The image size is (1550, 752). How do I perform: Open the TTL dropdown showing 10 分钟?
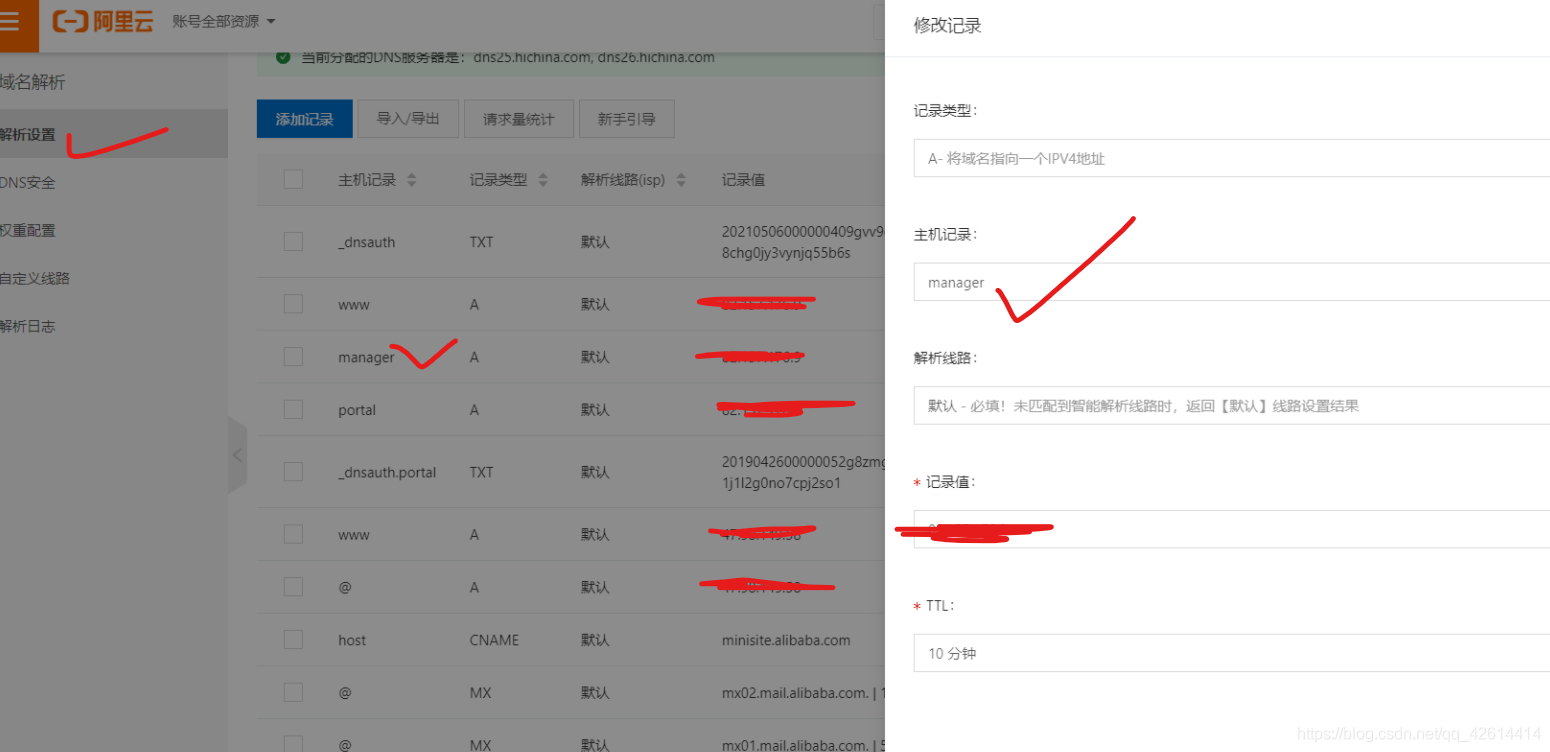[x=1231, y=653]
